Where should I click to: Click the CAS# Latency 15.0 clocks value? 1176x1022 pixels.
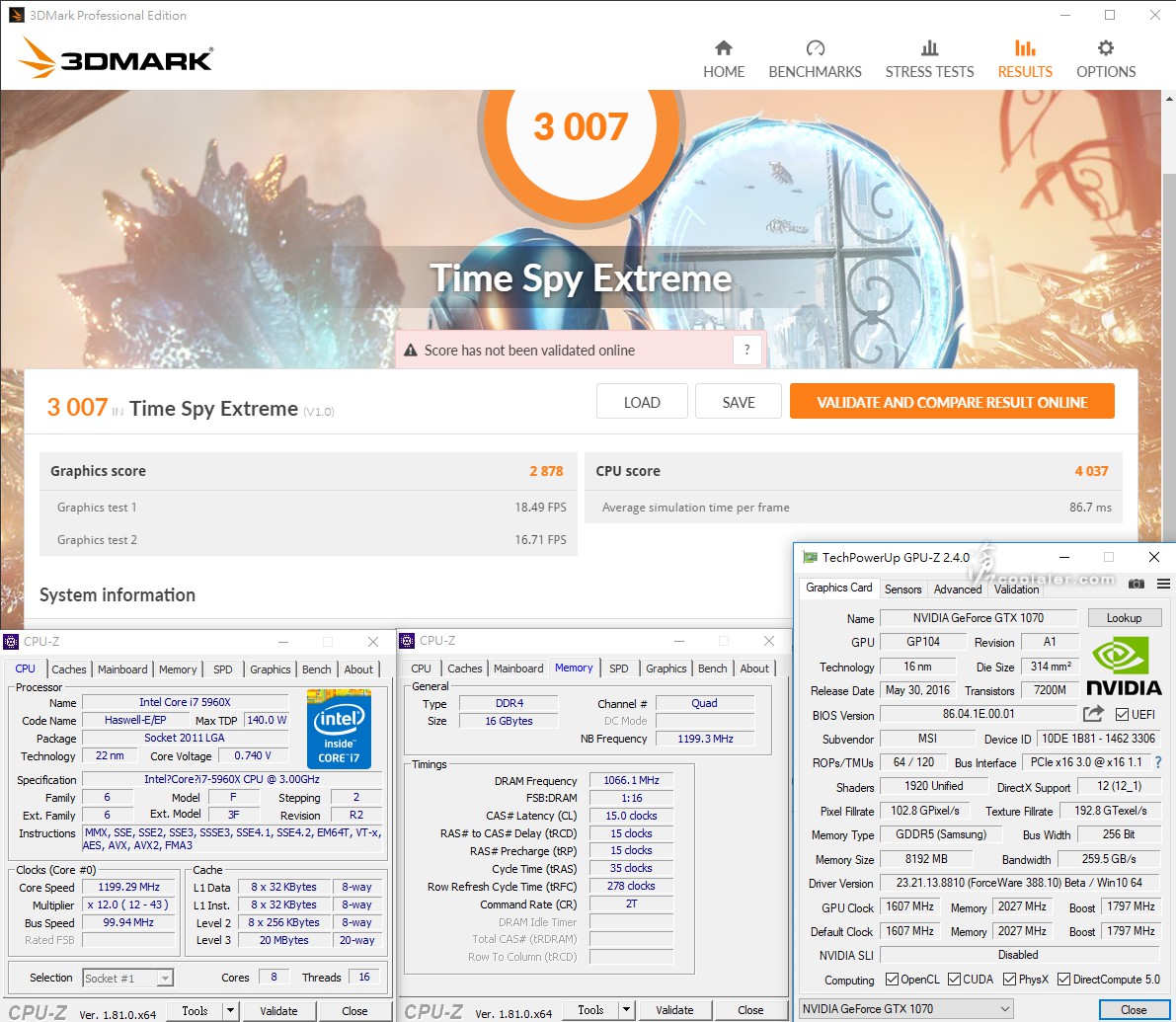click(x=632, y=815)
